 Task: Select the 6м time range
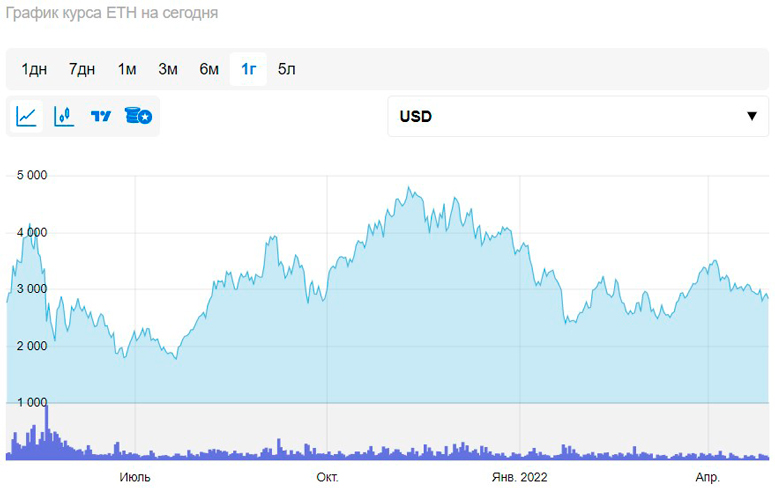tap(209, 69)
